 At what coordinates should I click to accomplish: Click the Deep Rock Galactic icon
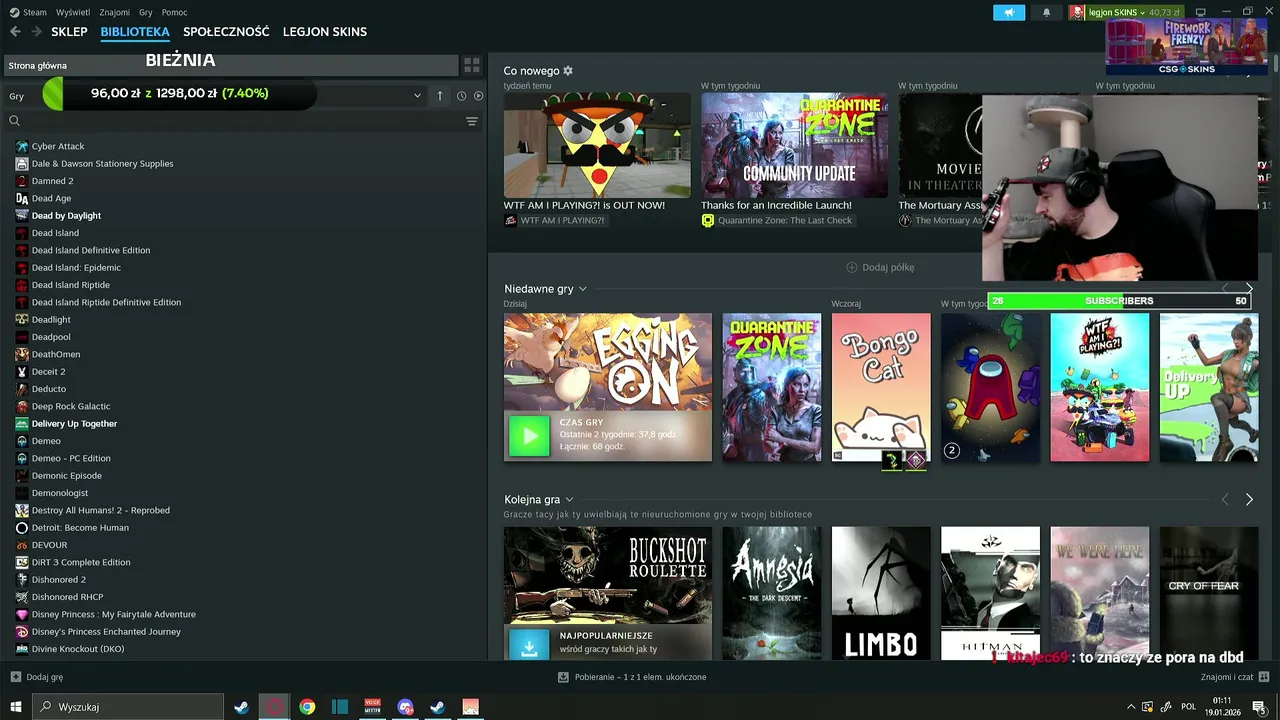point(22,406)
